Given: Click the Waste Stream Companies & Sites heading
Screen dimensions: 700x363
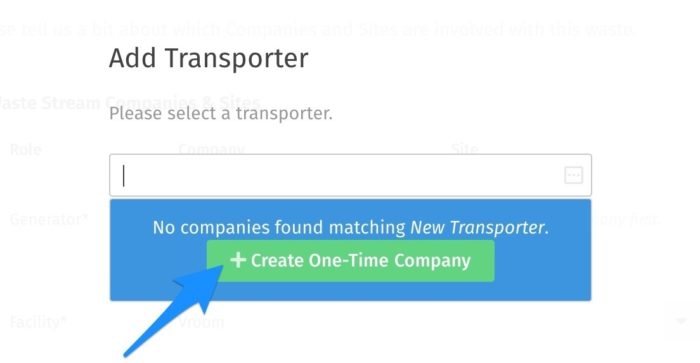Looking at the screenshot, I should pos(129,103).
